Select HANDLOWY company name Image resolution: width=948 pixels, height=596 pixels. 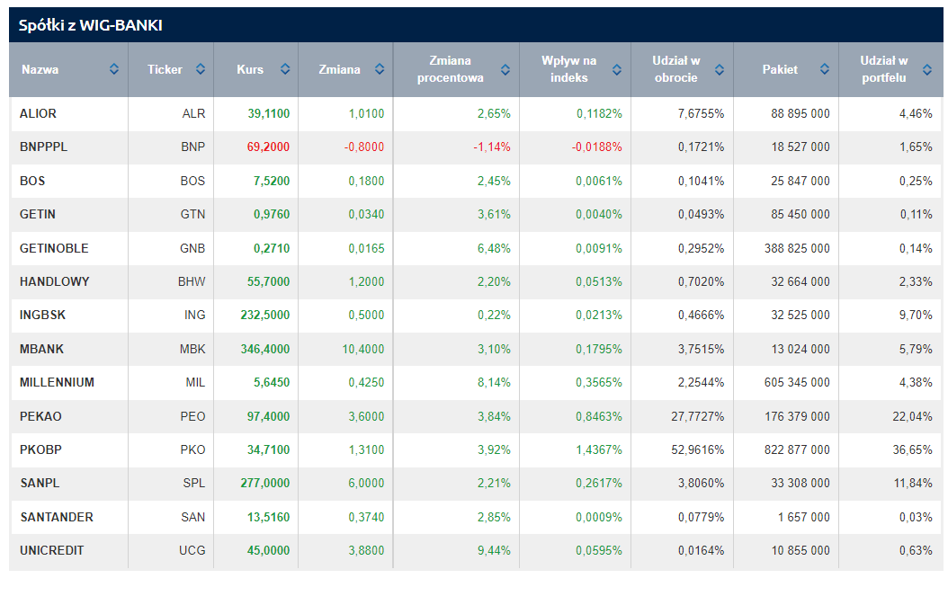[54, 282]
